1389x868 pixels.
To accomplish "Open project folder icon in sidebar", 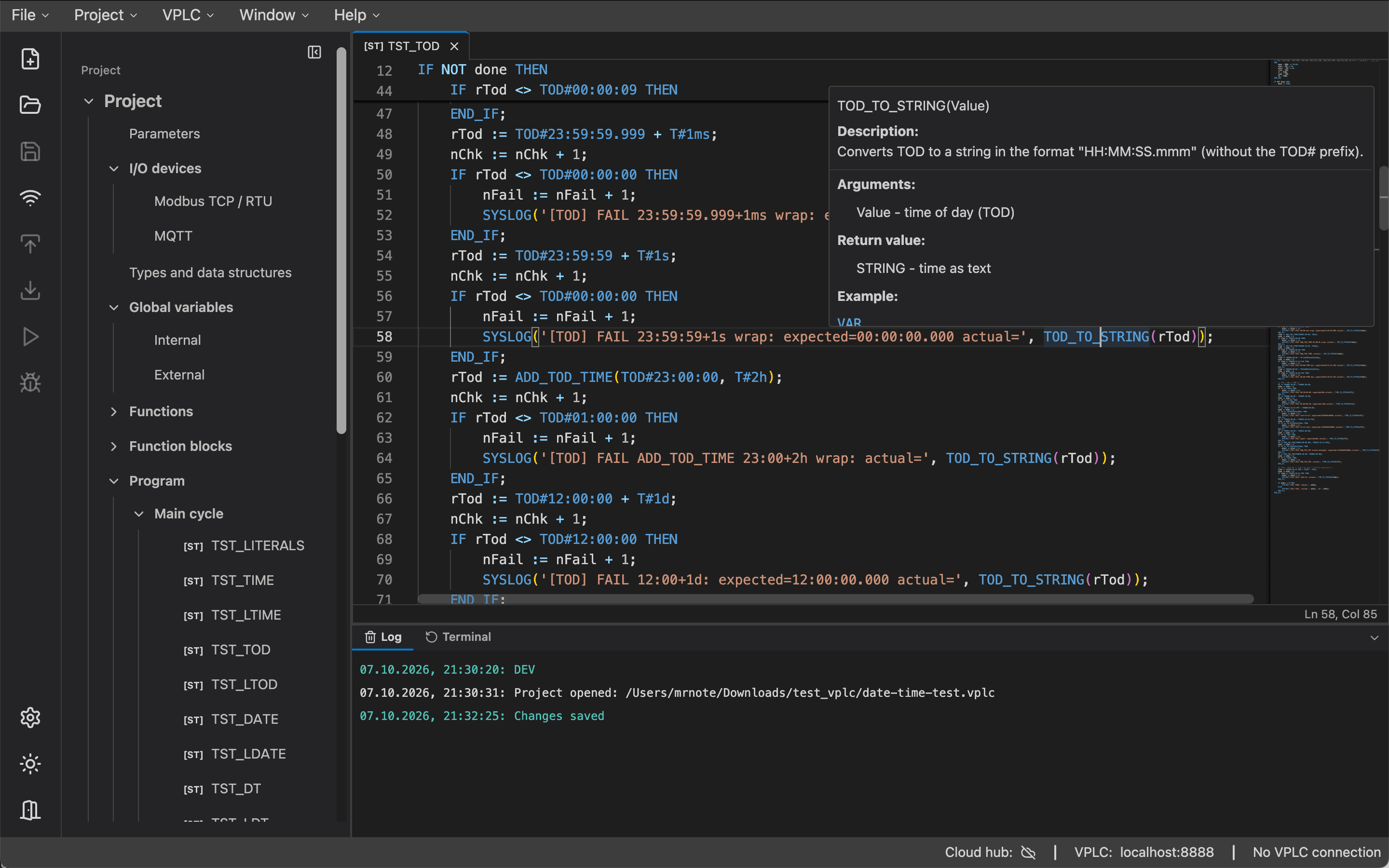I will (x=30, y=105).
